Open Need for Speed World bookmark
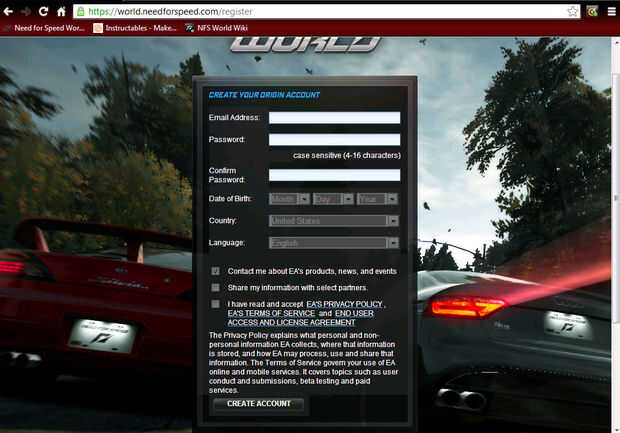Viewport: 620px width, 433px height. pyautogui.click(x=44, y=28)
